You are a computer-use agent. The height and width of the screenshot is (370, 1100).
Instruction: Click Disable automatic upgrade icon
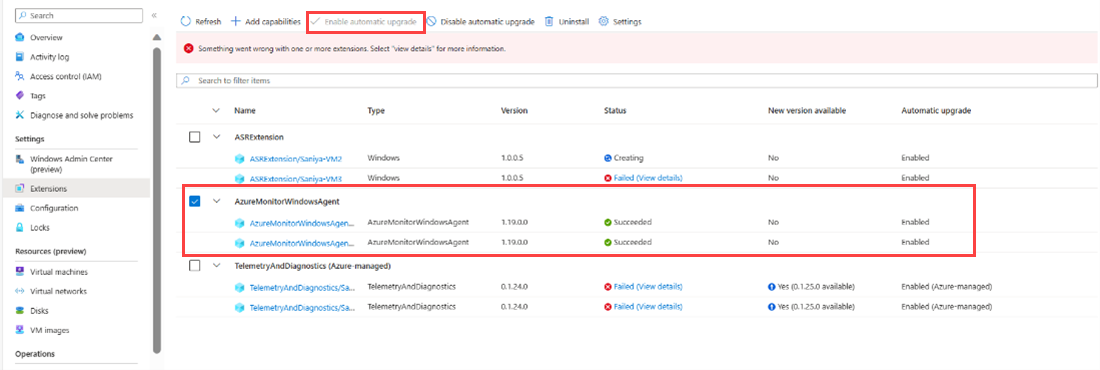431,22
